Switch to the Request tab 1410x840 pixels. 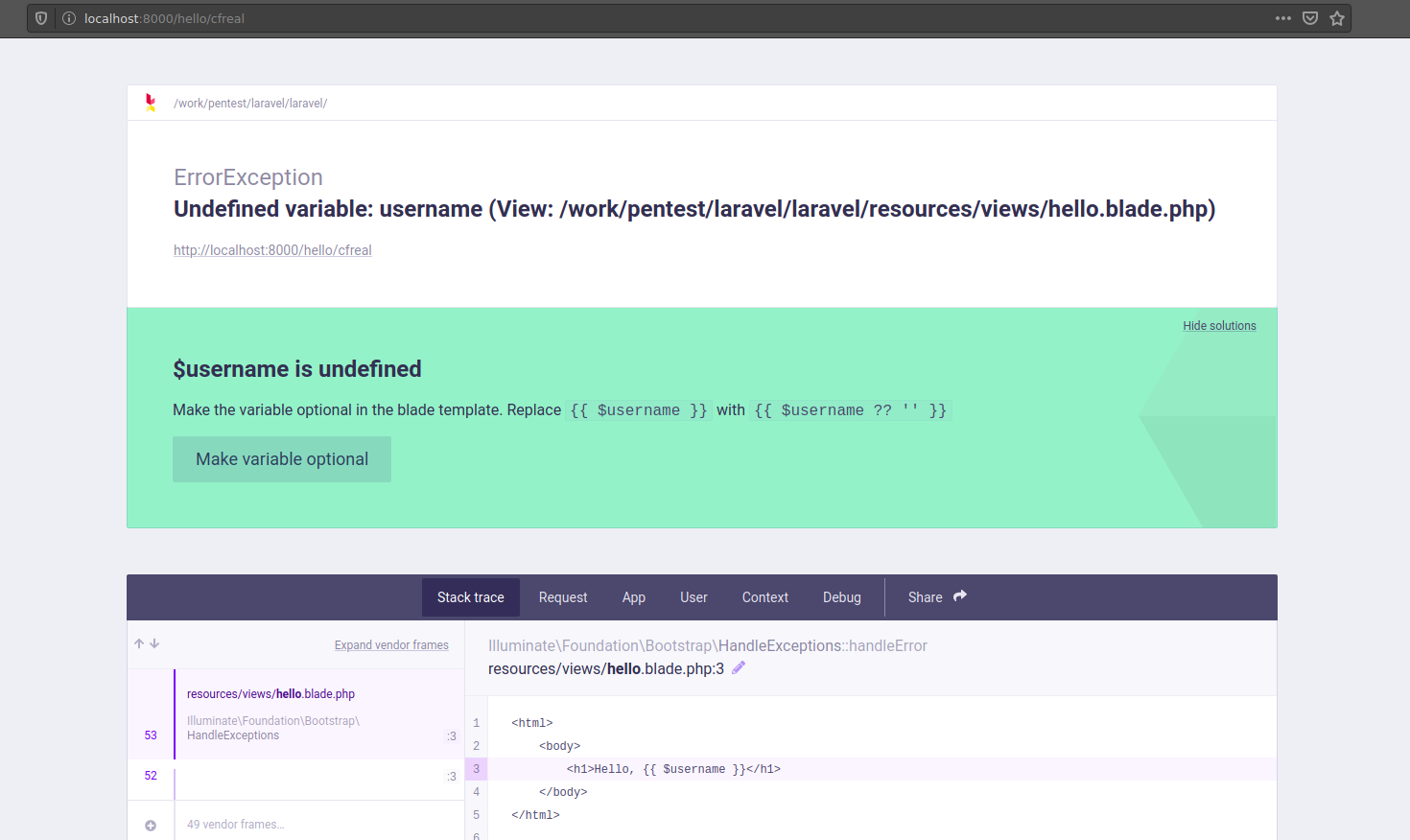pyautogui.click(x=563, y=597)
